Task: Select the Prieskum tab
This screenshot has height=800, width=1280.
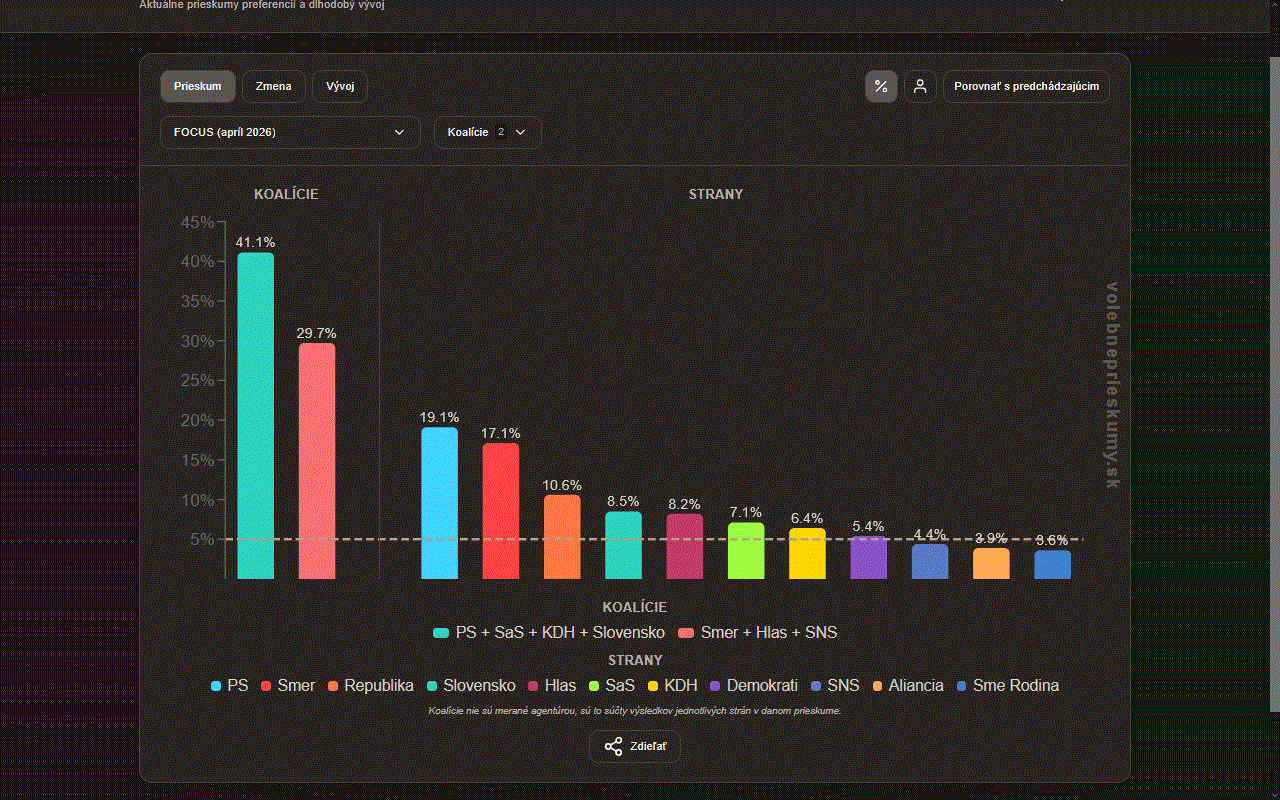Action: coord(198,86)
